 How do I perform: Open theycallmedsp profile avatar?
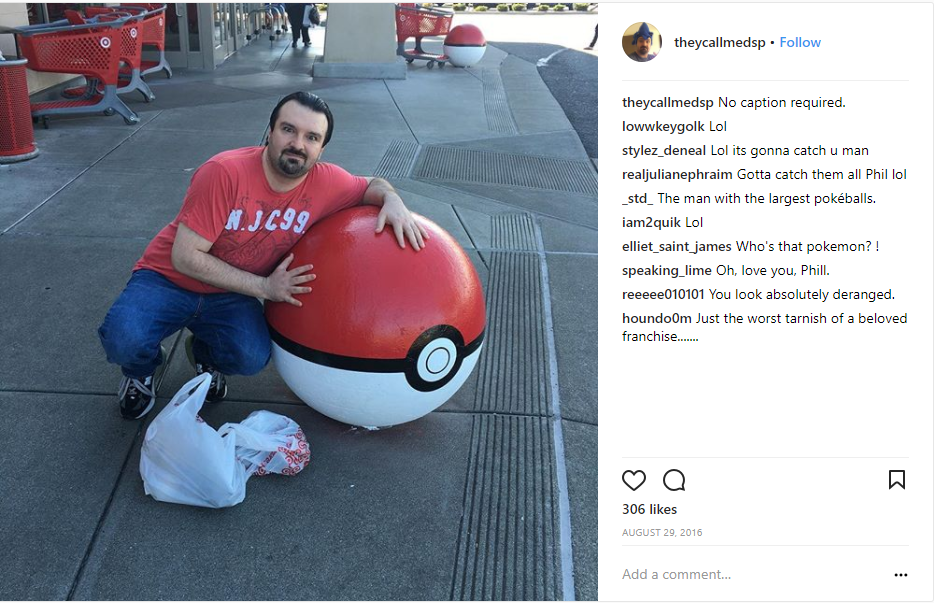642,42
